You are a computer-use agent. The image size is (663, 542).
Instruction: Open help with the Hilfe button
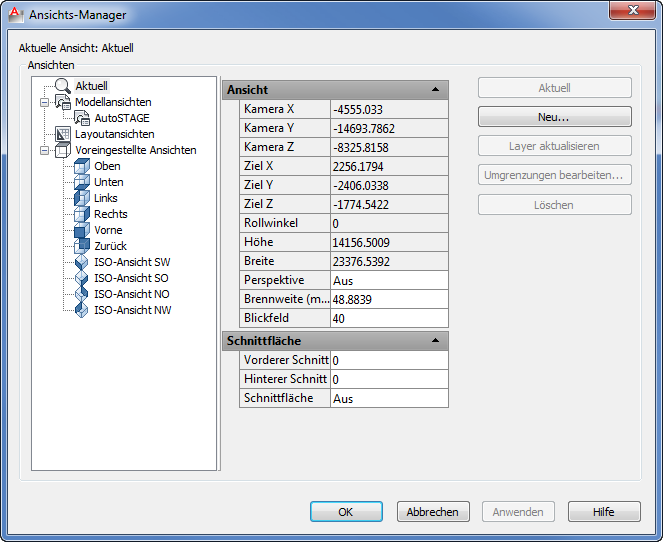coord(603,511)
